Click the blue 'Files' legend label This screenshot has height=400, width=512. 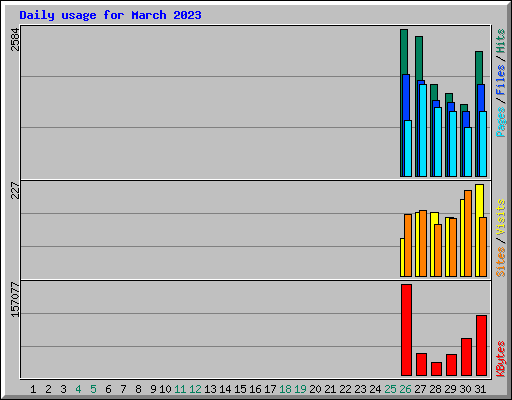(x=500, y=80)
